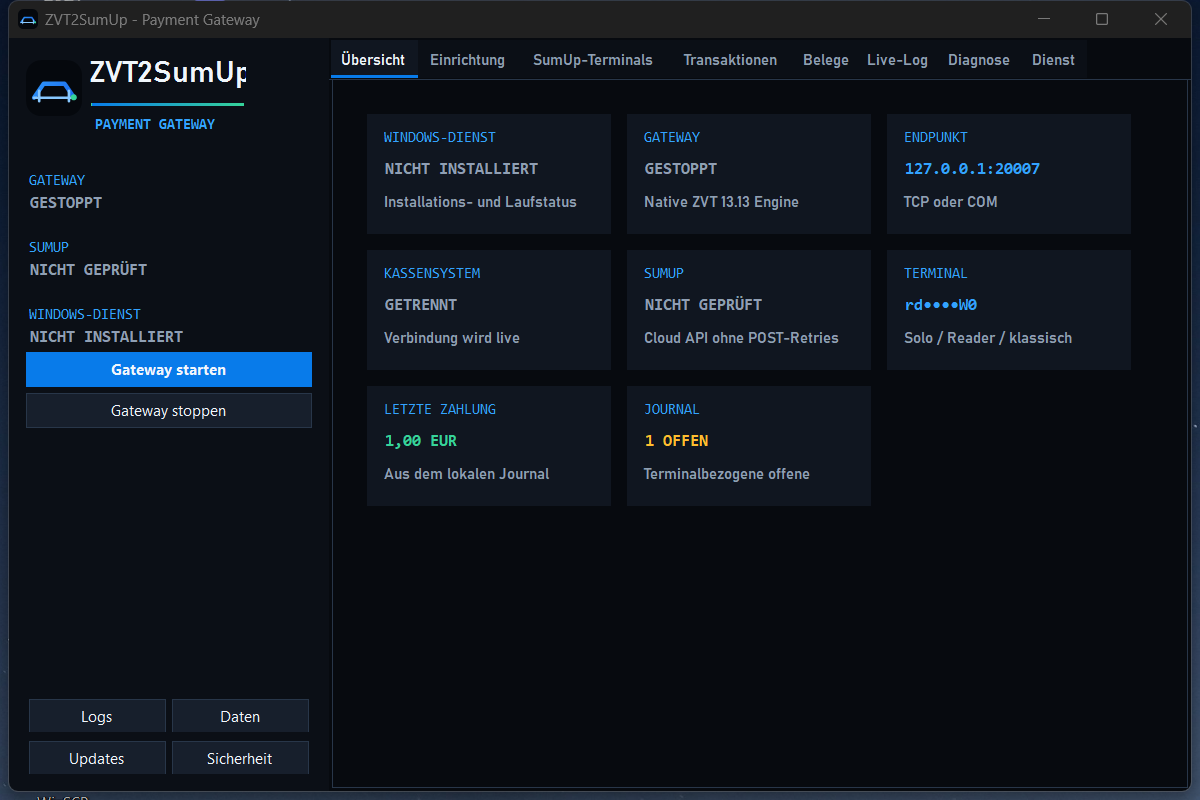
Task: Minimize the ZVT2SumUp window
Action: 1044,19
